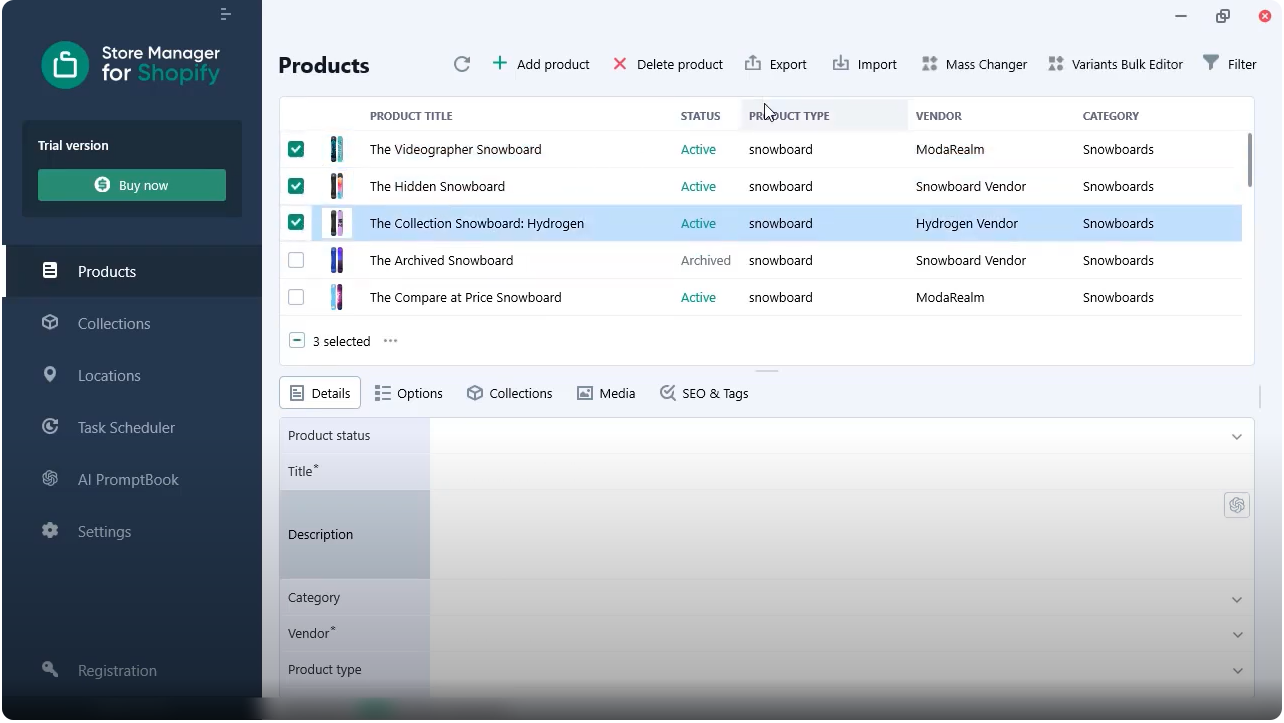The image size is (1284, 723).
Task: Expand the Product type dropdown arrow
Action: coord(1237,670)
